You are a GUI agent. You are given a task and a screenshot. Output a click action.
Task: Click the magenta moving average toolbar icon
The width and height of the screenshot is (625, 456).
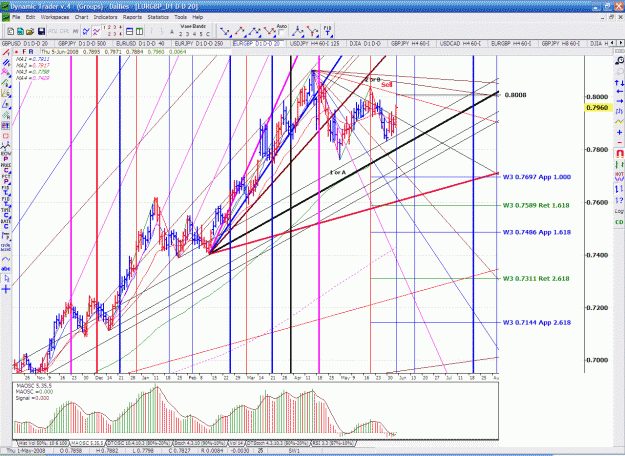click(96, 31)
